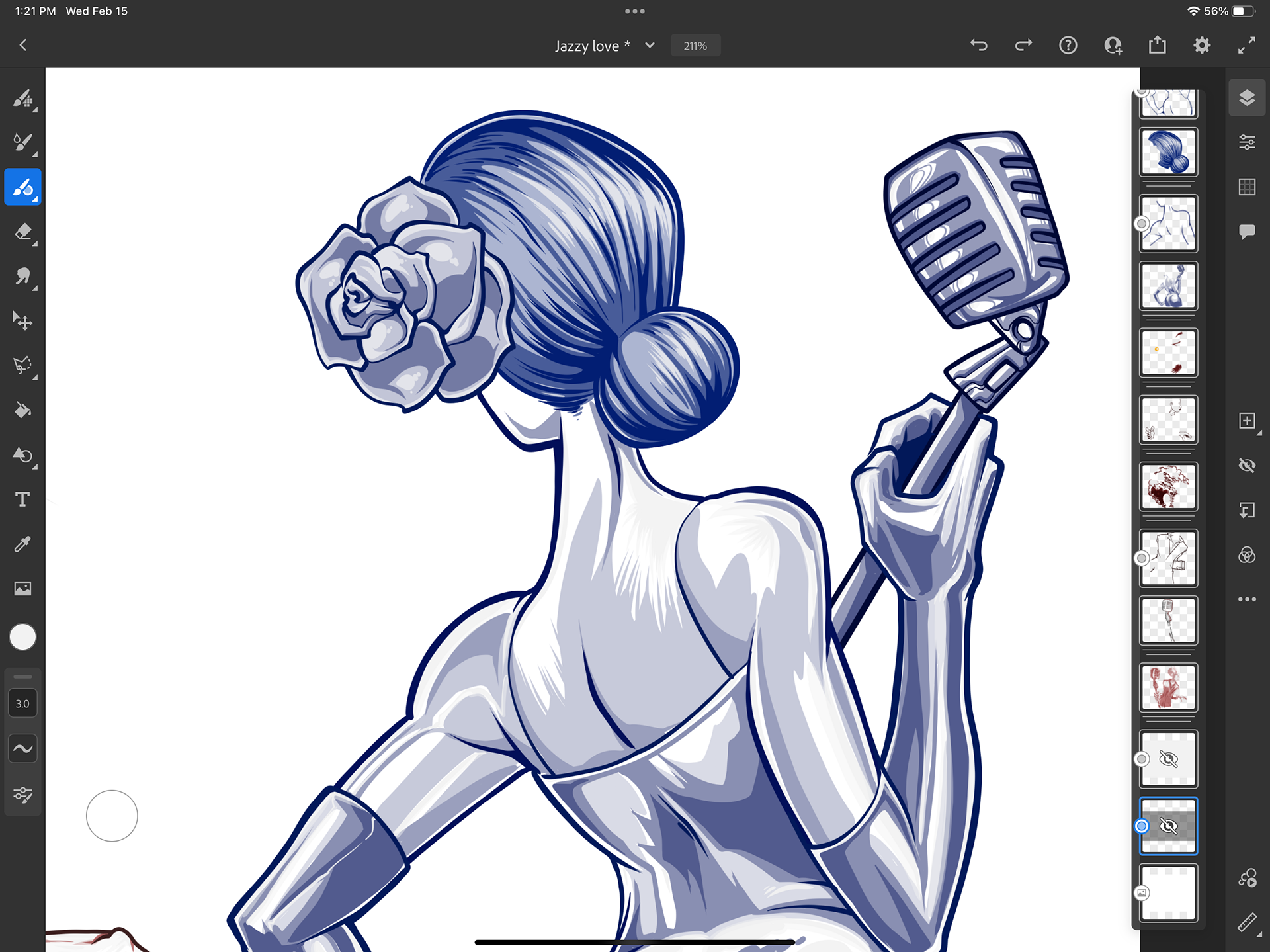
Task: Select the red figure sketch layer thumbnail
Action: tap(1168, 687)
